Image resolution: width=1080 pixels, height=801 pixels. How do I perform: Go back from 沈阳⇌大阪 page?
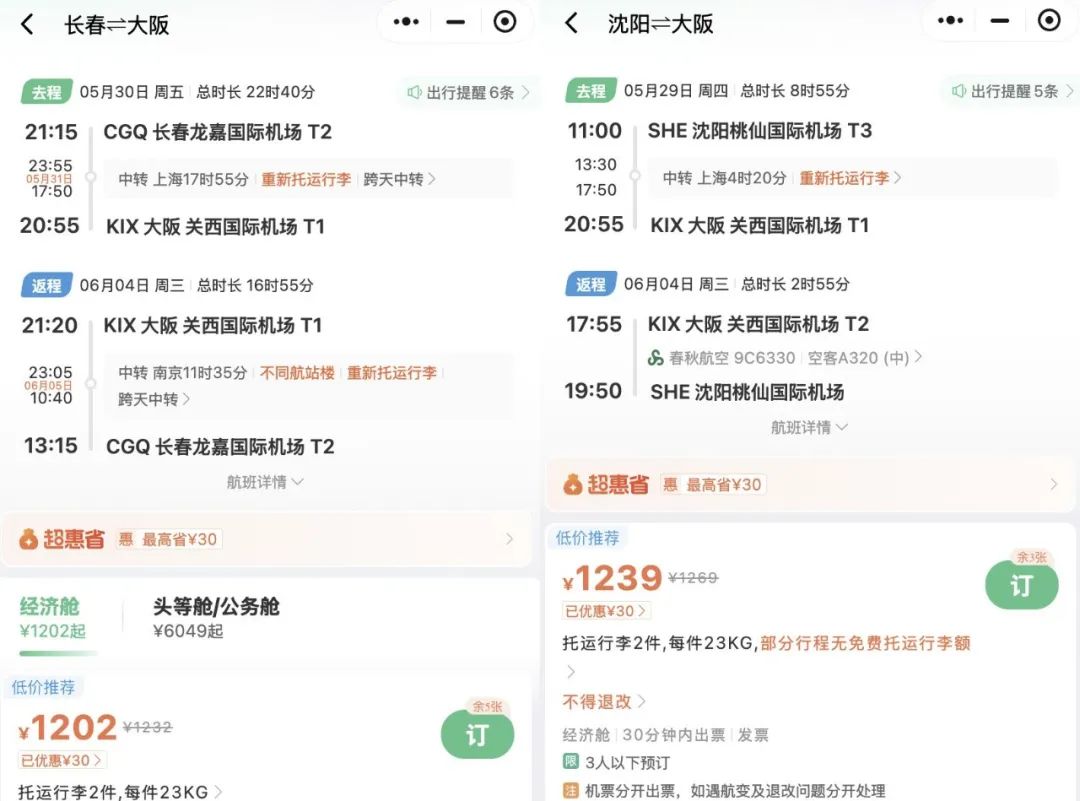pos(571,23)
